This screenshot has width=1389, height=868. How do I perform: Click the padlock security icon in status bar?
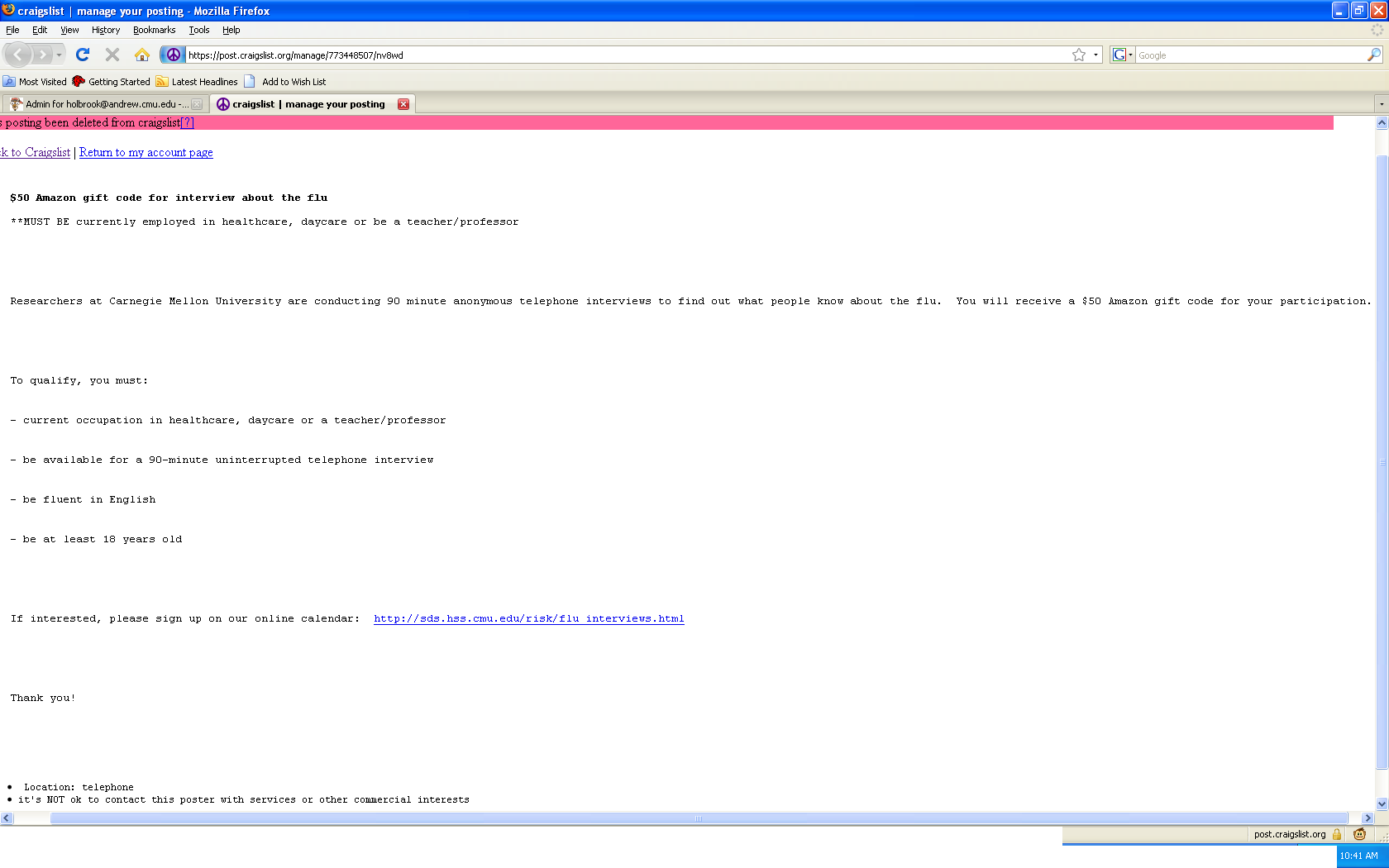tap(1336, 834)
